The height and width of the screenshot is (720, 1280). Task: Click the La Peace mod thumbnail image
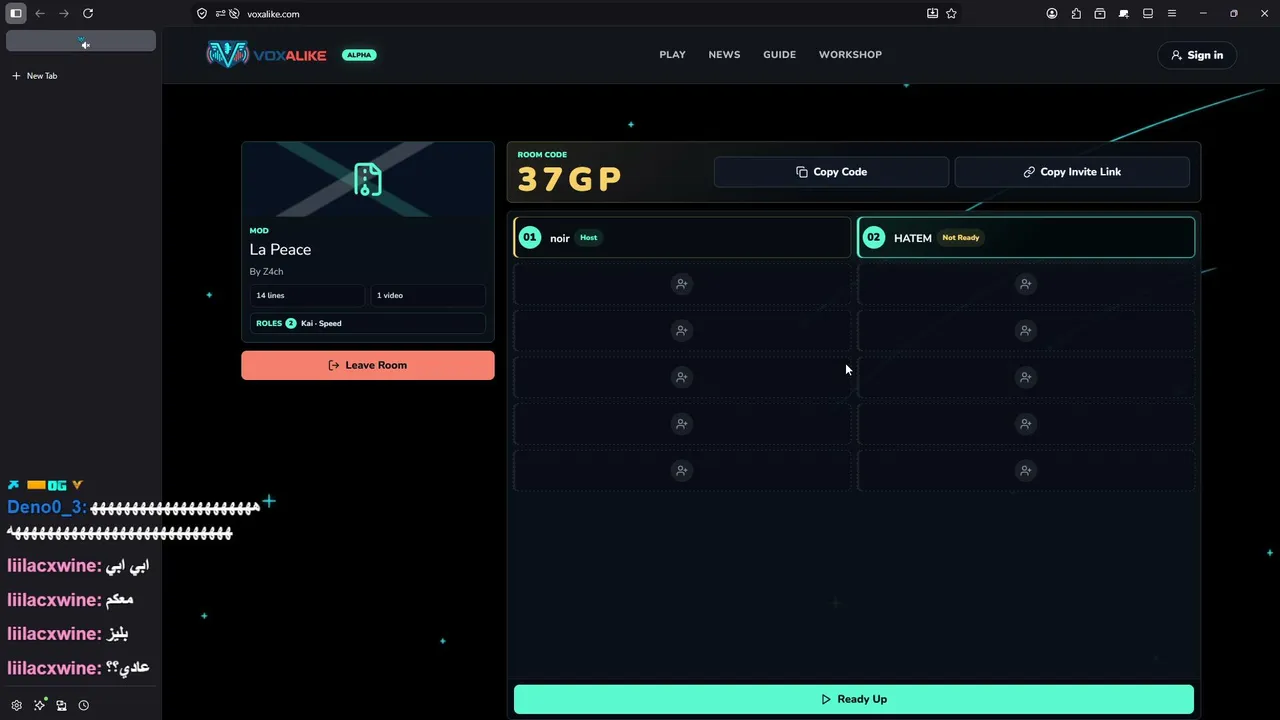tap(368, 179)
